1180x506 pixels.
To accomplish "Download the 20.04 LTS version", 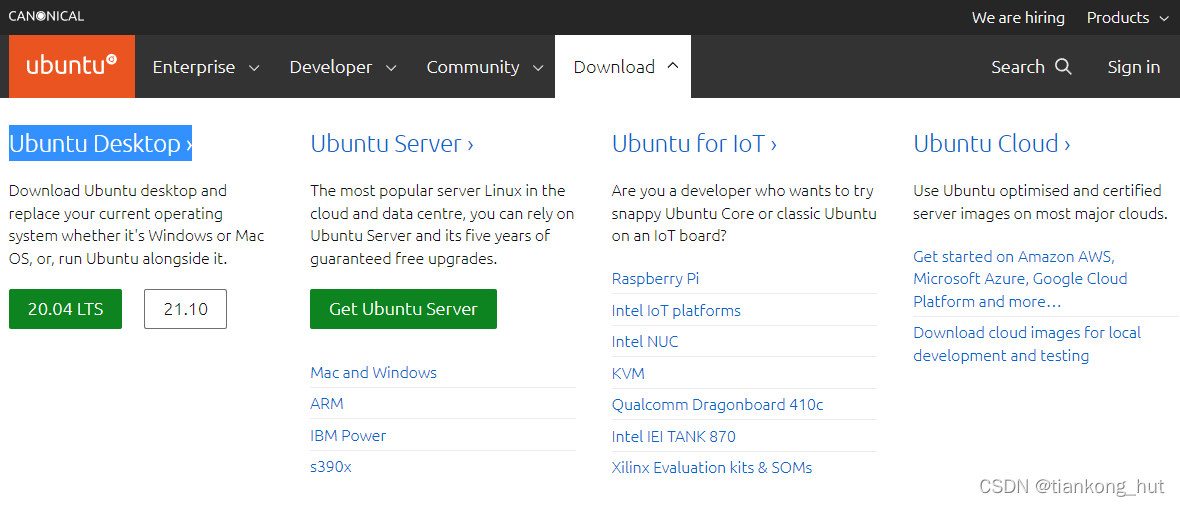I will pos(65,309).
